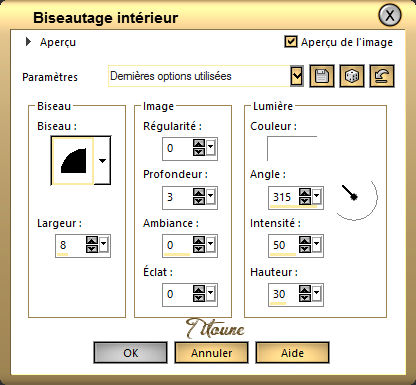Adjust the light angle dial

[x=356, y=199]
